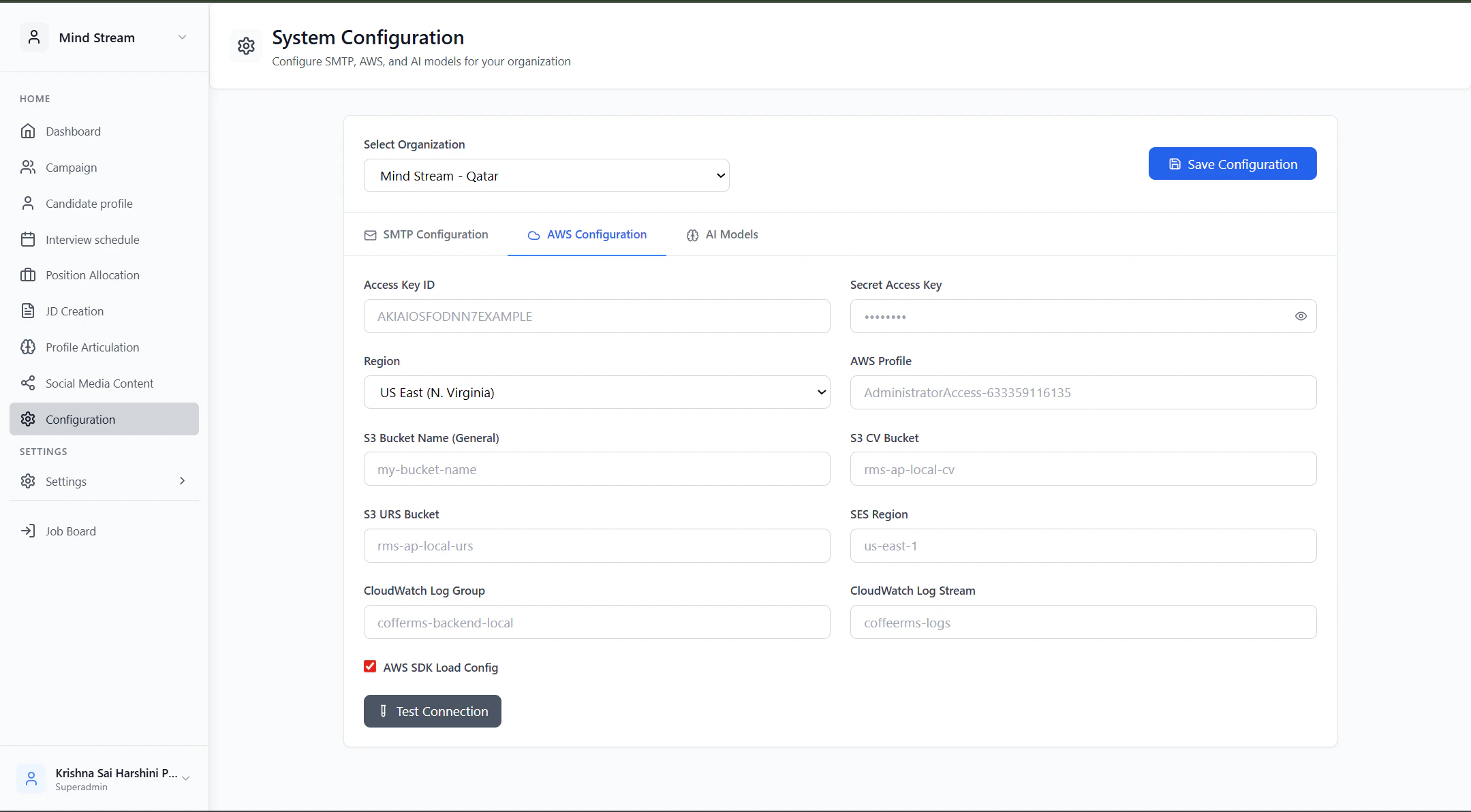The width and height of the screenshot is (1471, 812).
Task: Click into the S3 CV Bucket field
Action: (1083, 469)
